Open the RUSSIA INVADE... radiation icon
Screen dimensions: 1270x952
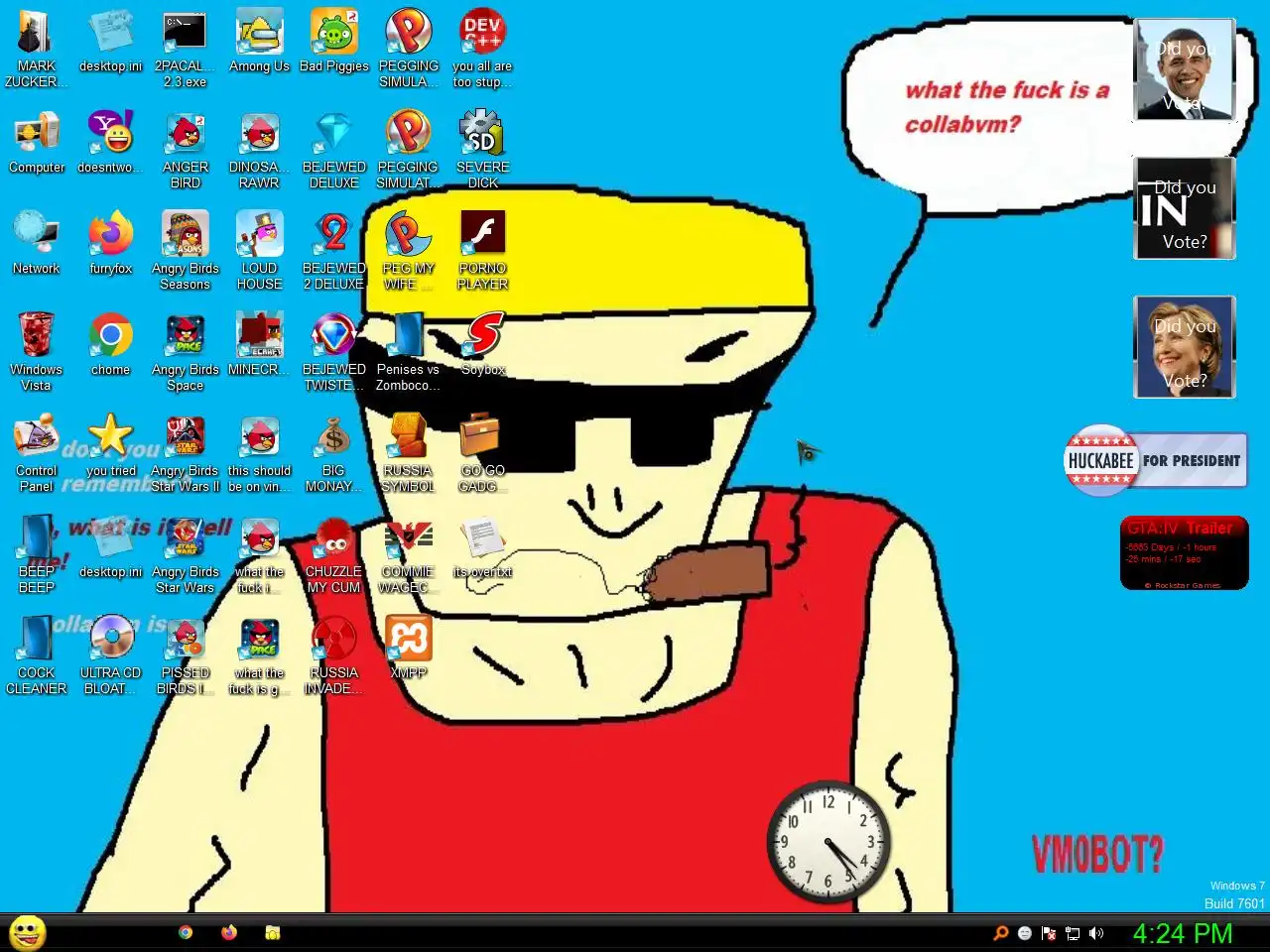(x=333, y=655)
